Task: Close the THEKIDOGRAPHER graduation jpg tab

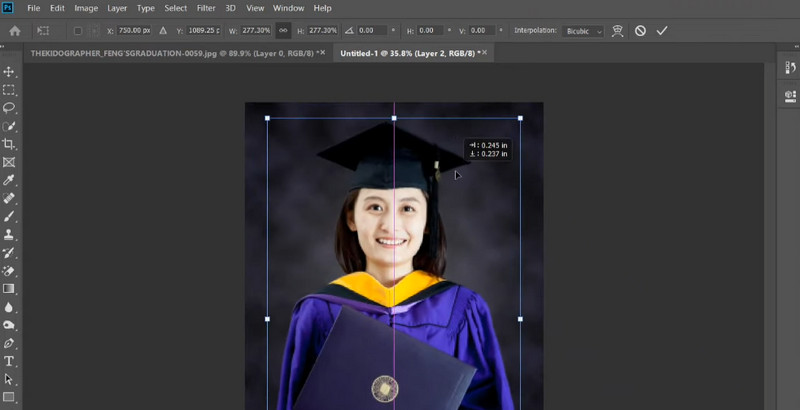Action: pyautogui.click(x=322, y=52)
